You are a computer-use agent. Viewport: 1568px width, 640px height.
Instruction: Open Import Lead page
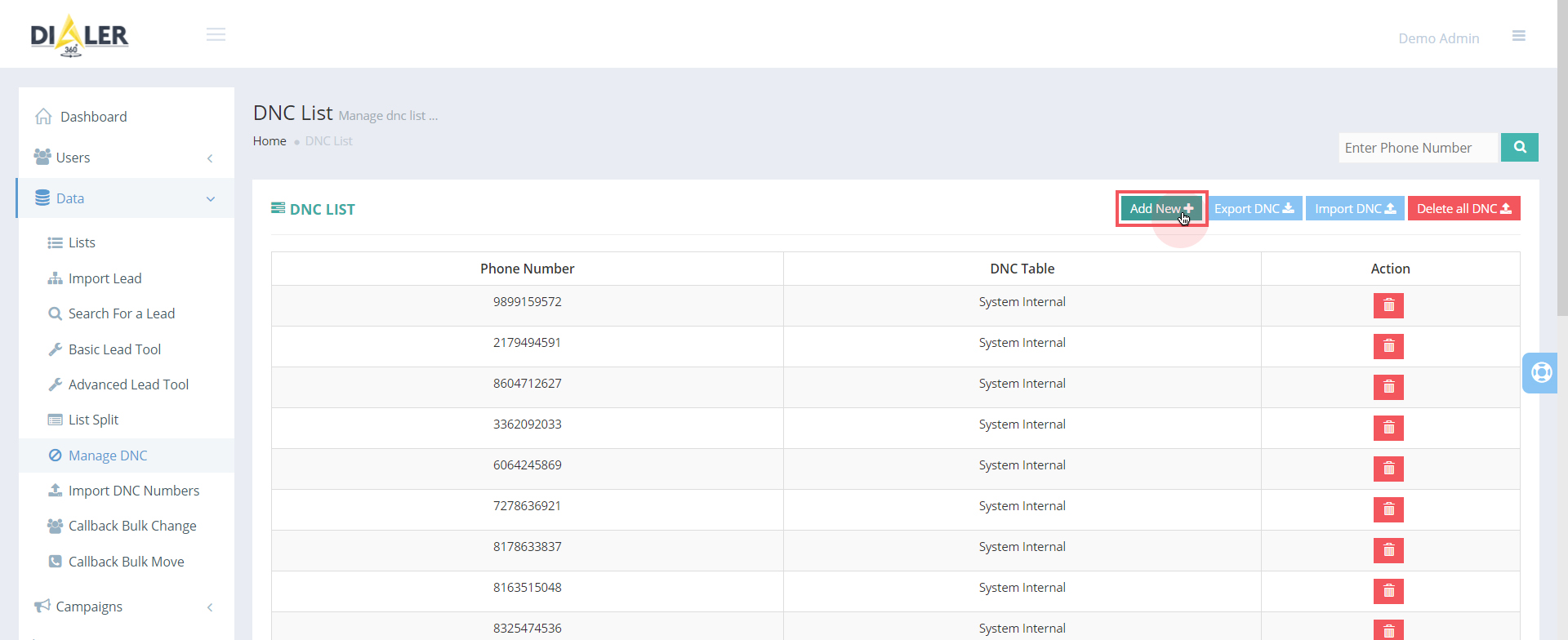(x=105, y=278)
